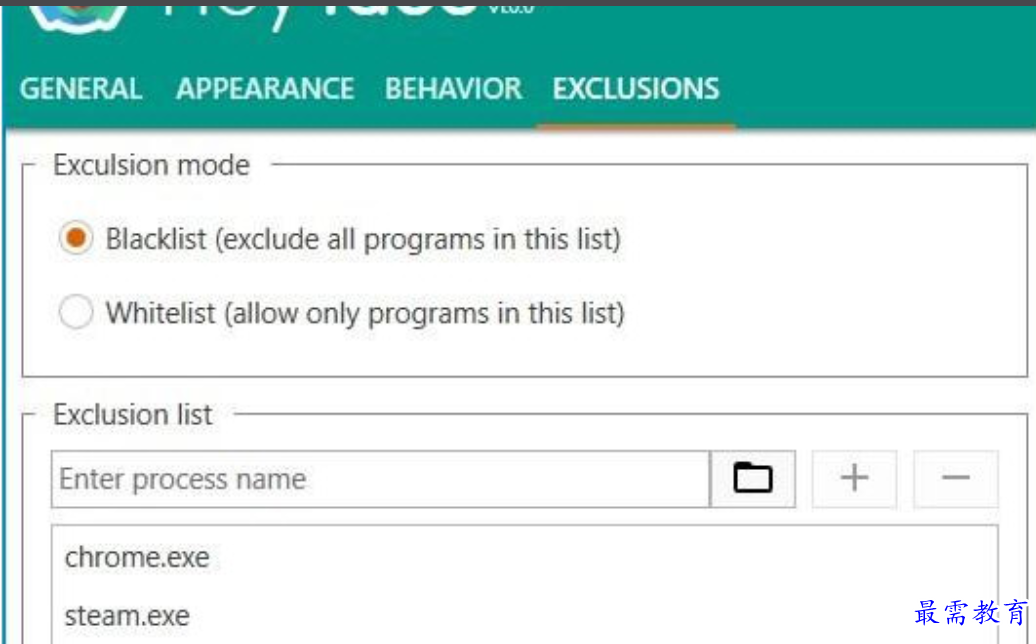Select steam.exe in the exclusion list

(127, 615)
